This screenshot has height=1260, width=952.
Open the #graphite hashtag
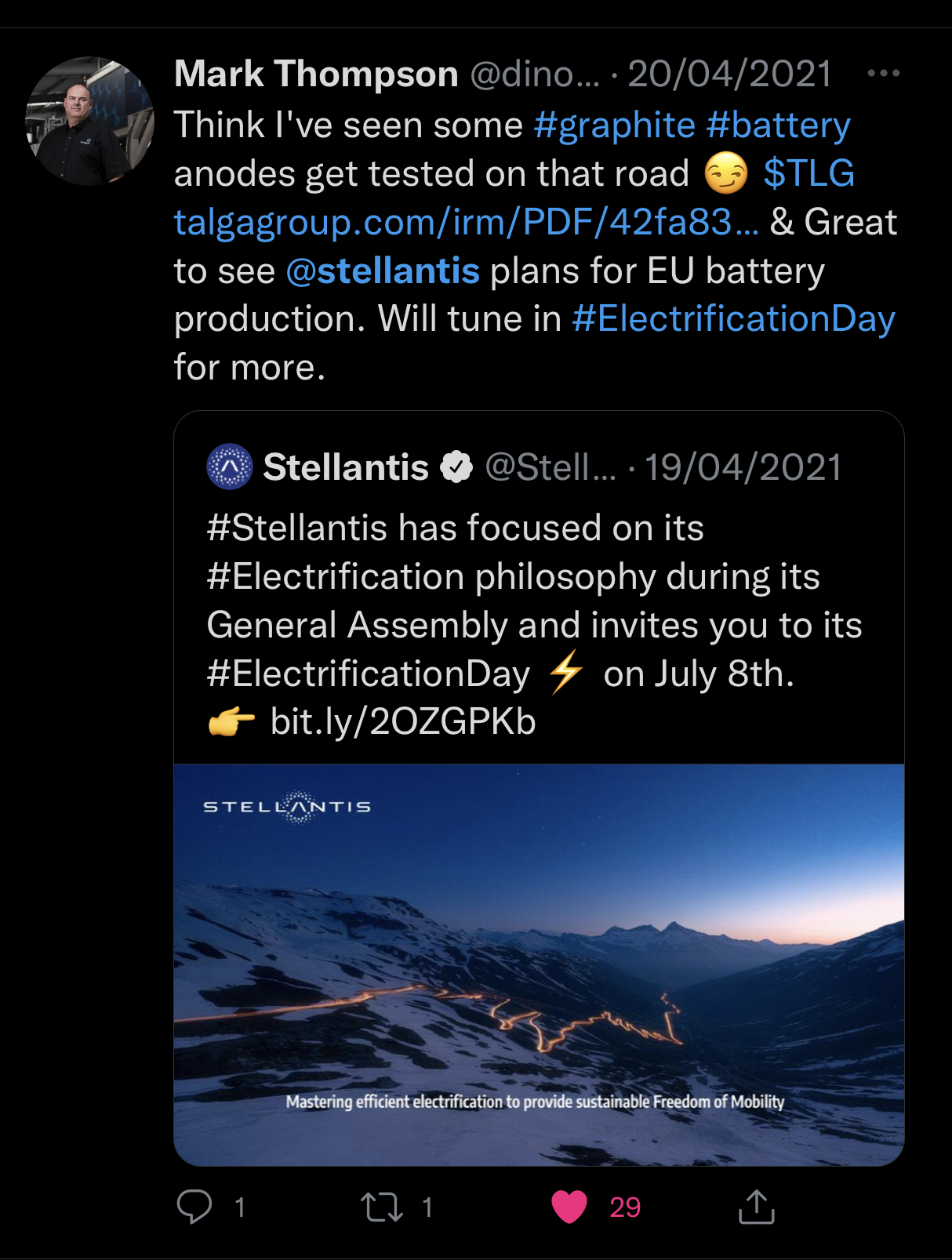coord(614,125)
